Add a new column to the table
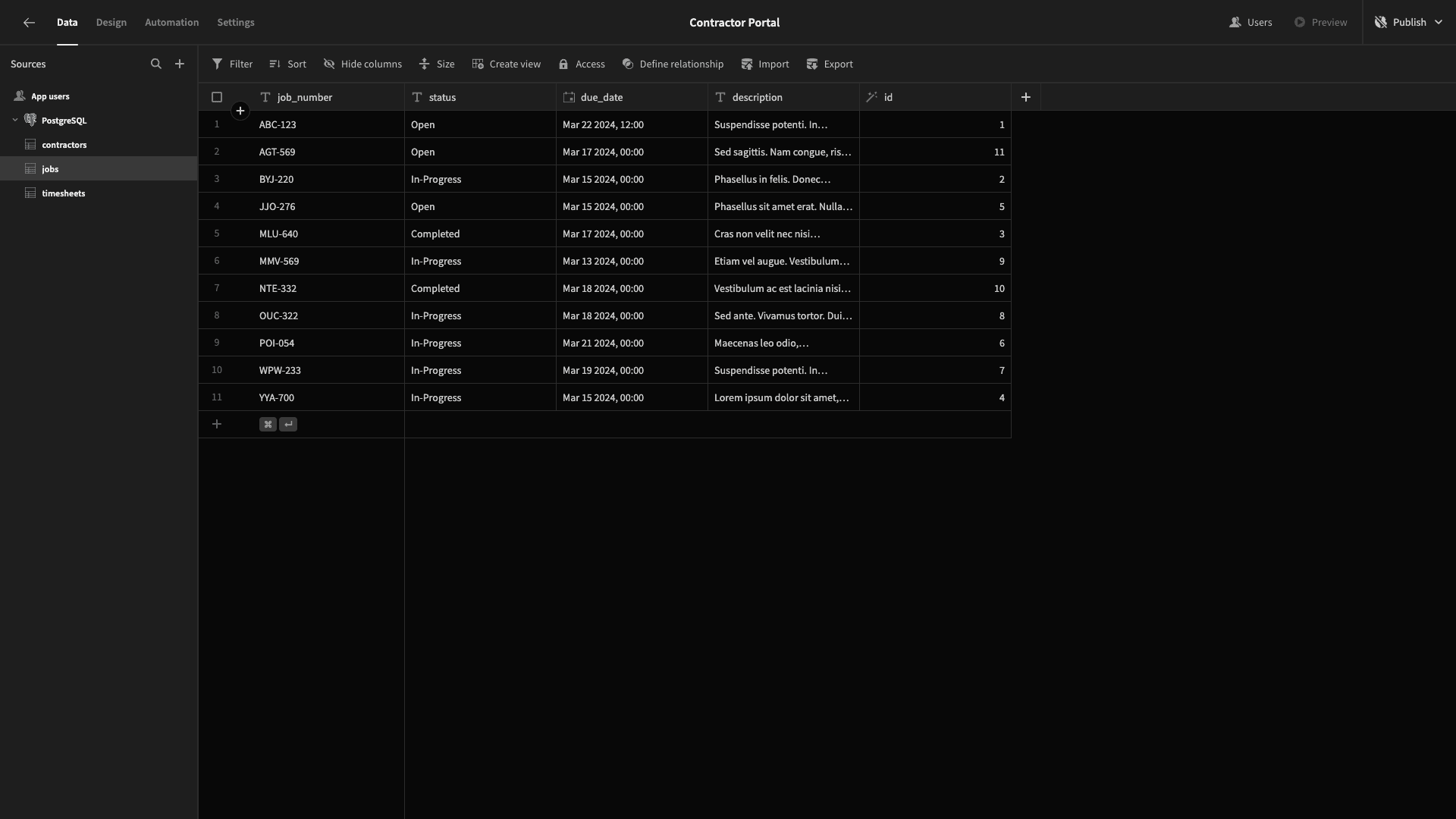This screenshot has width=1456, height=819. 1026,97
